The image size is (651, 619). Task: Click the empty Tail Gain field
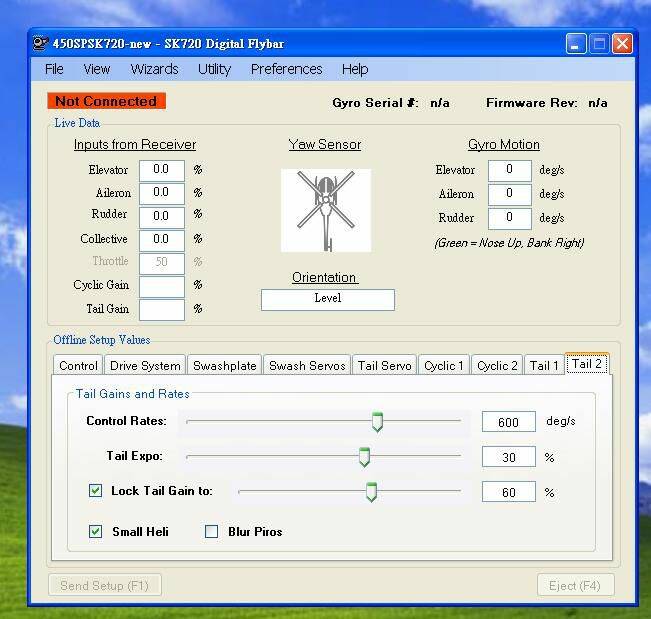click(x=162, y=310)
